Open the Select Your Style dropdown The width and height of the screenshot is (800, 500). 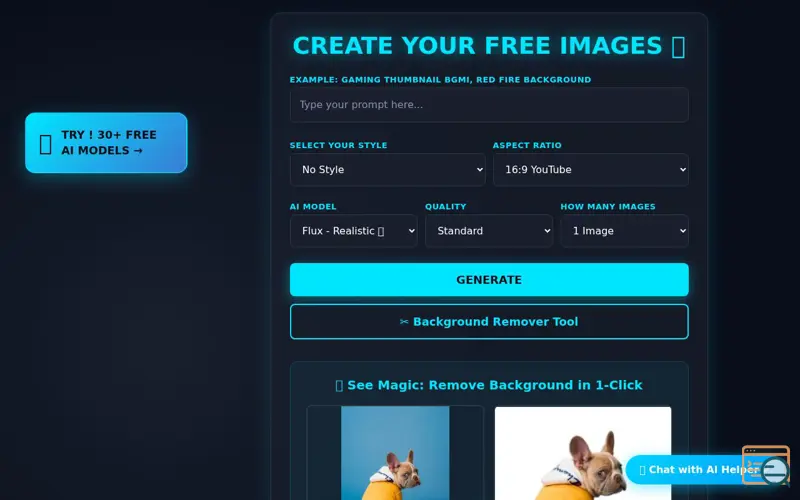(387, 169)
